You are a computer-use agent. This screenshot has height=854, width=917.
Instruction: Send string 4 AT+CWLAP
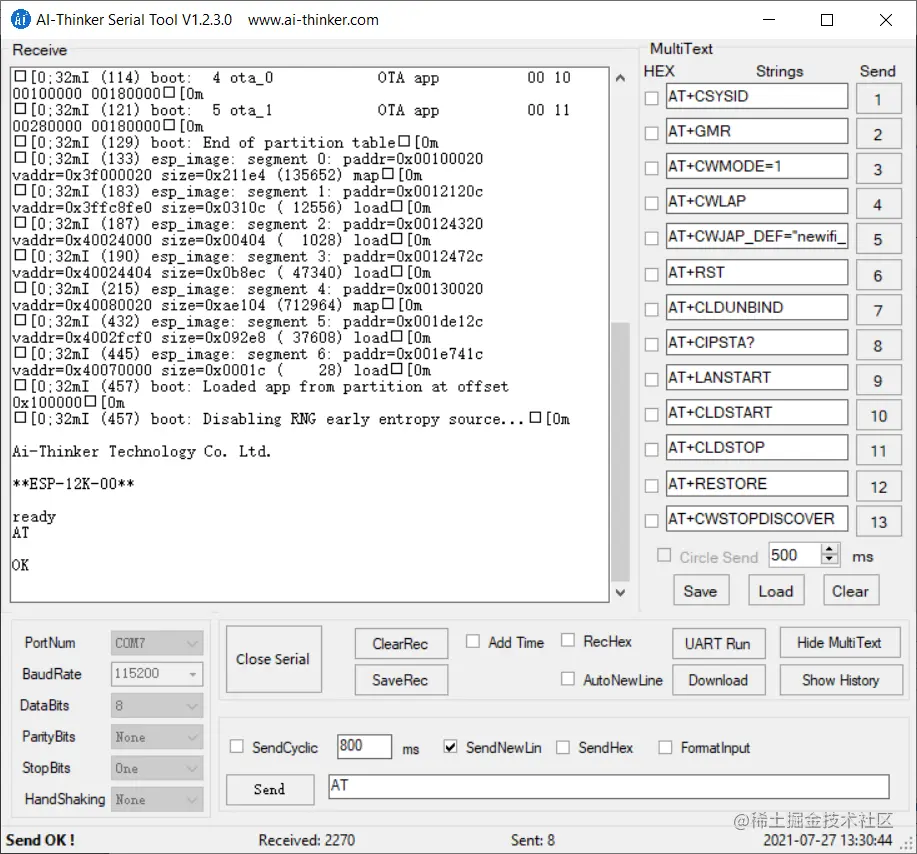click(x=878, y=204)
